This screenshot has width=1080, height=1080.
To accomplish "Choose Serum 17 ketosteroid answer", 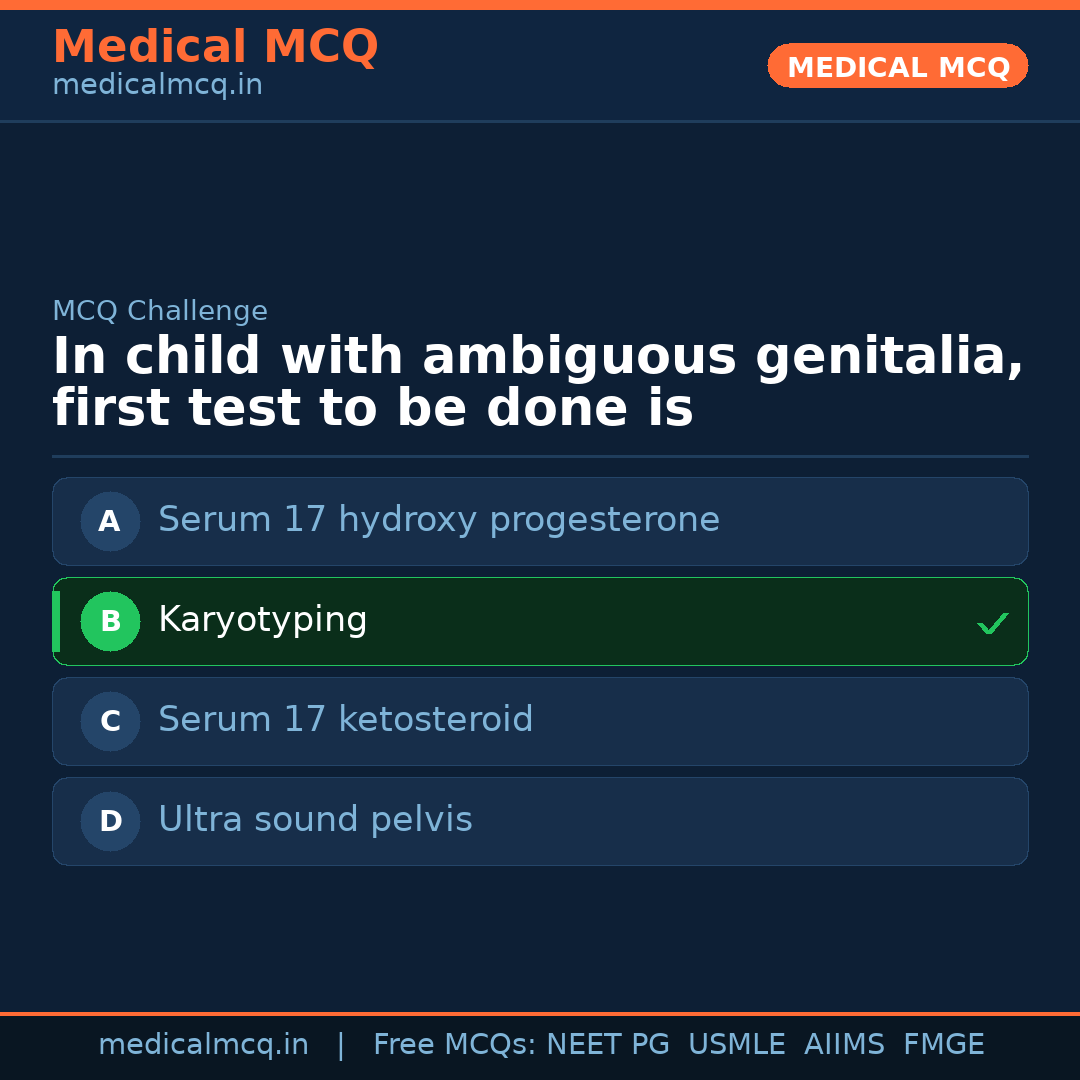I will pyautogui.click(x=345, y=720).
